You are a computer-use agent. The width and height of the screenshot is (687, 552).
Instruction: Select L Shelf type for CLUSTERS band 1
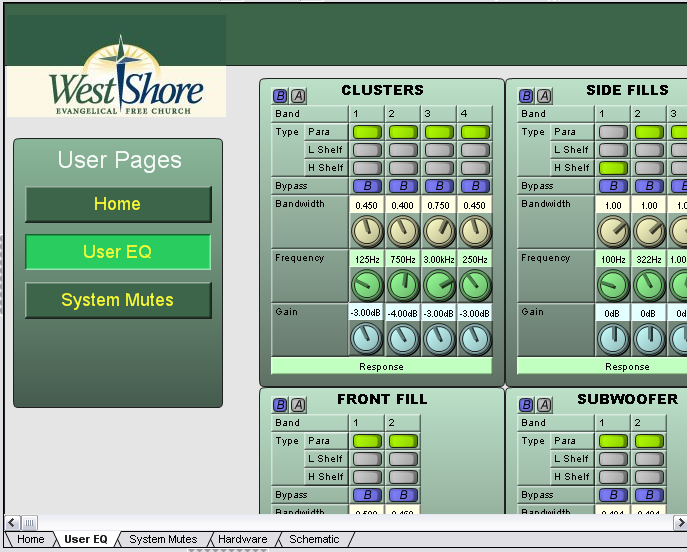pyautogui.click(x=367, y=150)
